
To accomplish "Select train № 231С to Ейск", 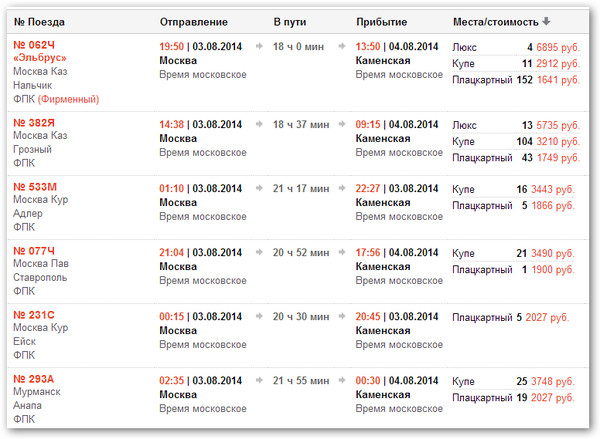I will tap(35, 317).
